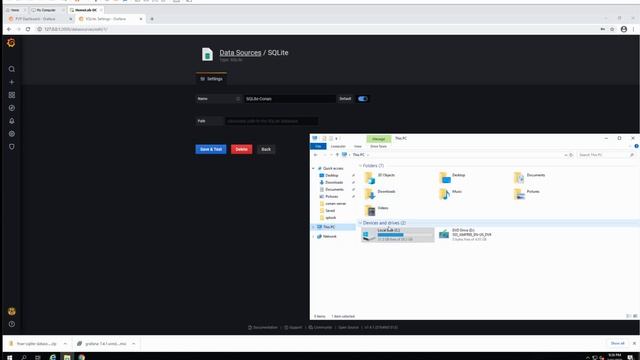Viewport: 640px width, 360px height.
Task: Open Grafana search from the sidebar
Action: click(12, 69)
